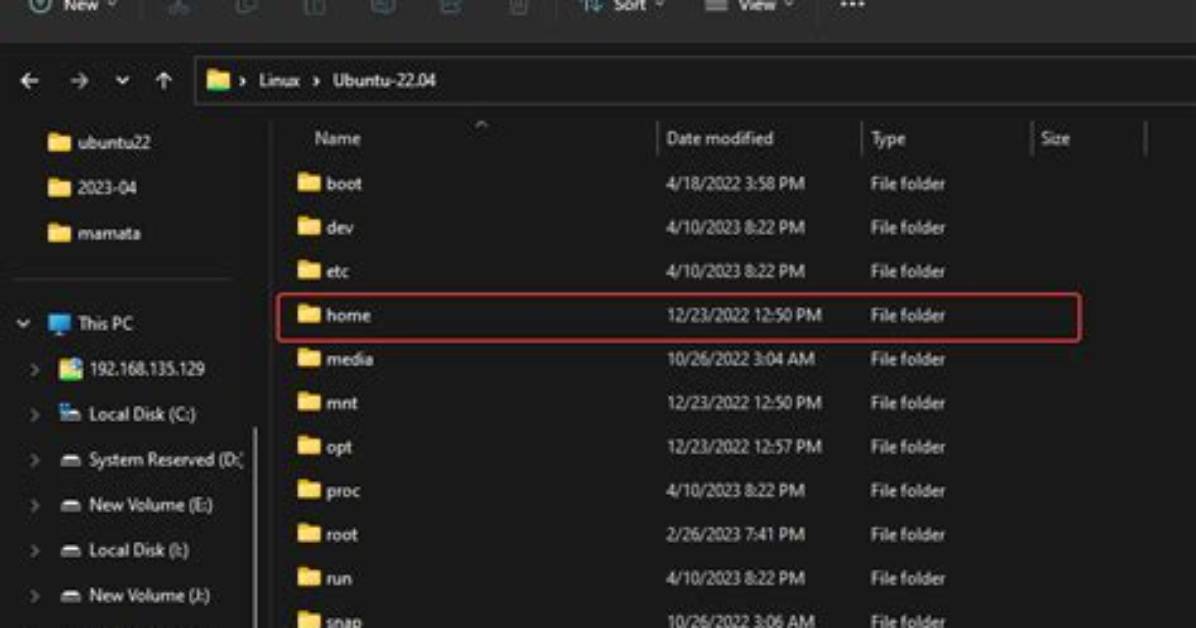This screenshot has width=1196, height=628.
Task: Select the media folder icon
Action: 309,358
